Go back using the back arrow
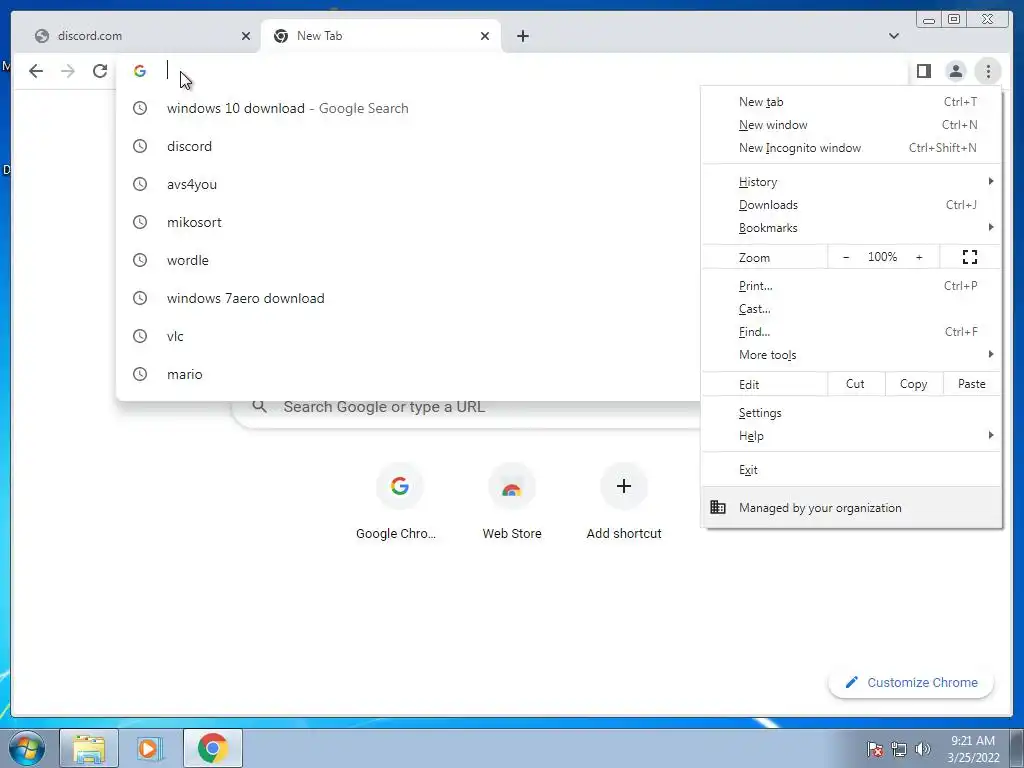 click(x=36, y=71)
